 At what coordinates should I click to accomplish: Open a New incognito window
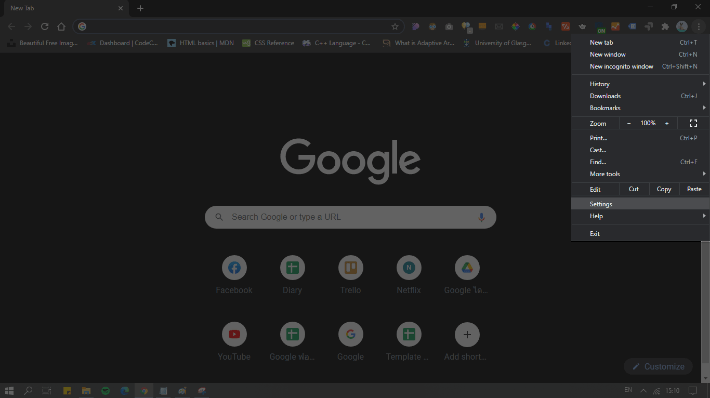(x=640, y=67)
